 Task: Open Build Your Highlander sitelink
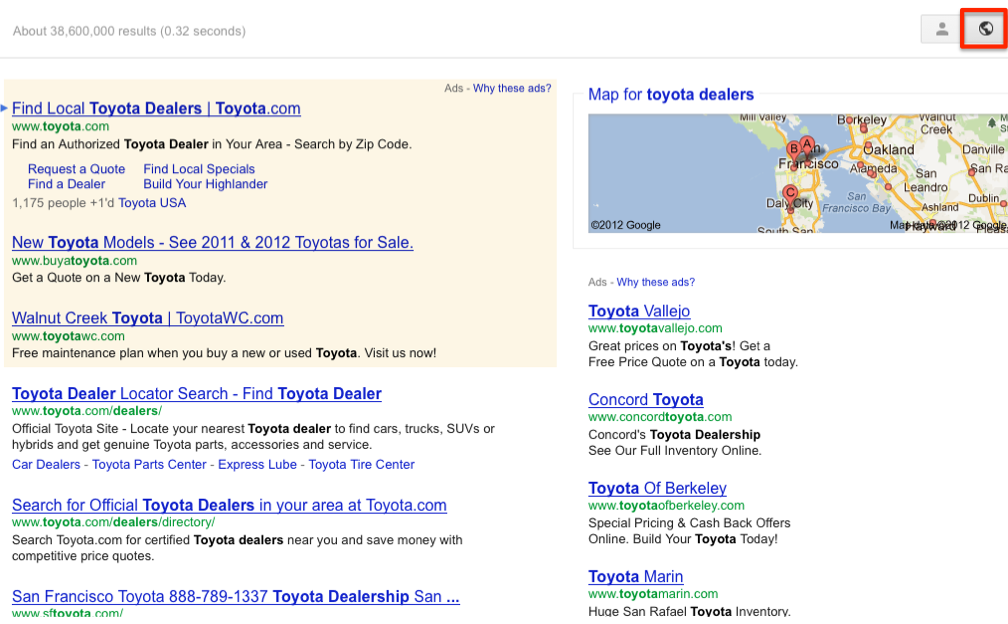tap(205, 184)
